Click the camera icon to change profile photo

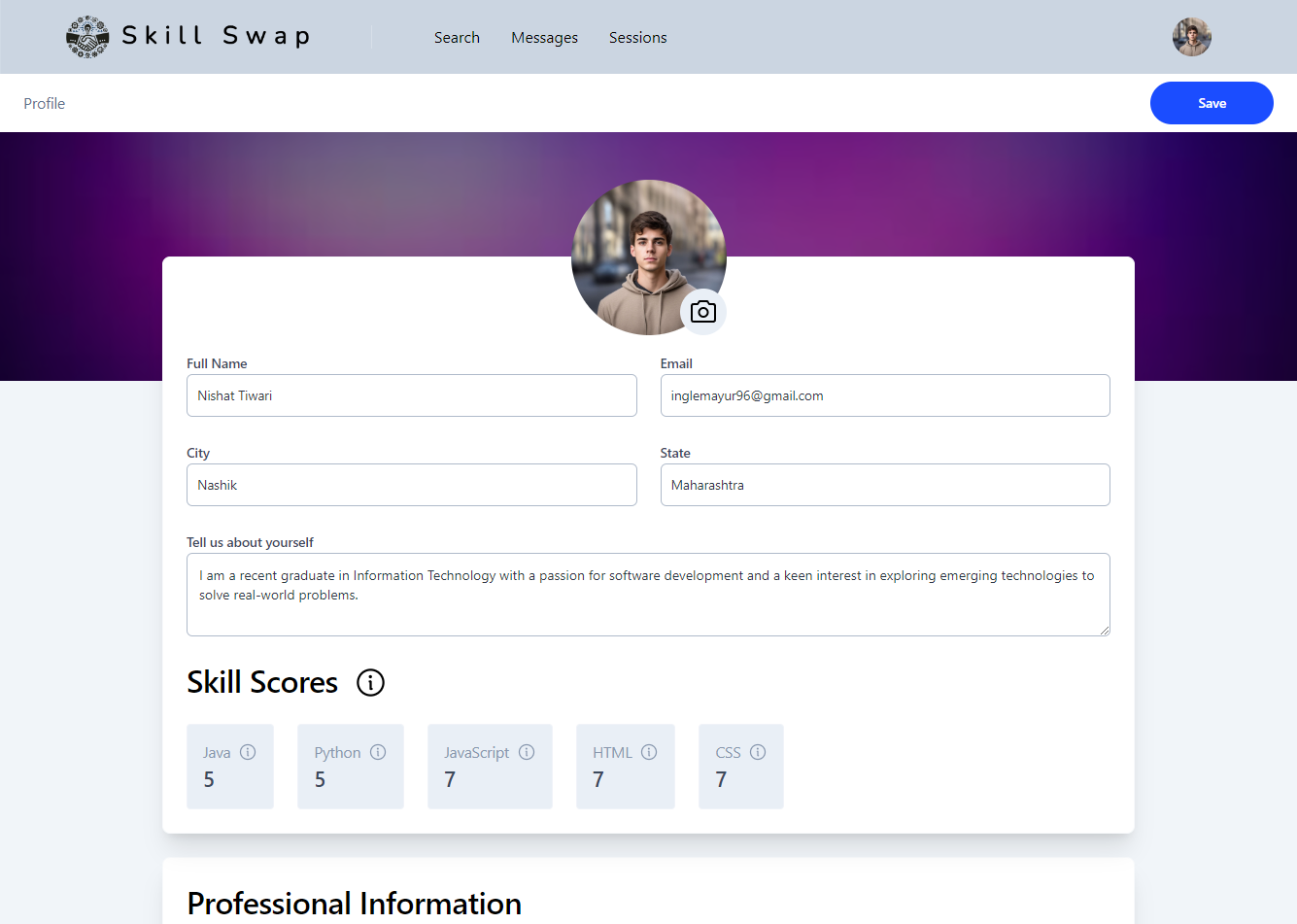(x=702, y=311)
